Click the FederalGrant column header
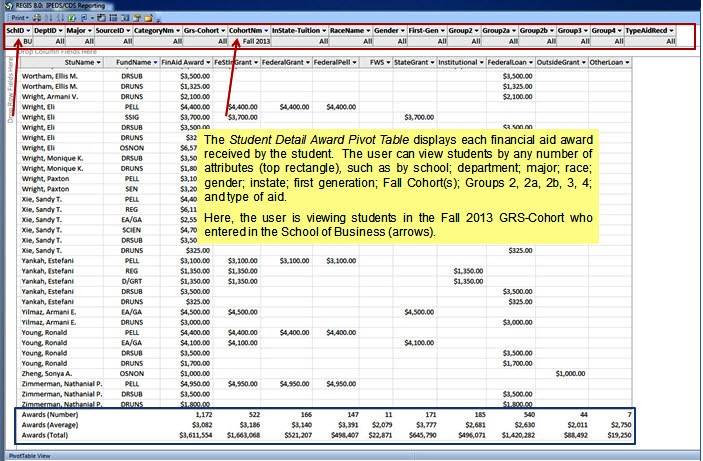Viewport: 703px width, 461px height. [286, 62]
